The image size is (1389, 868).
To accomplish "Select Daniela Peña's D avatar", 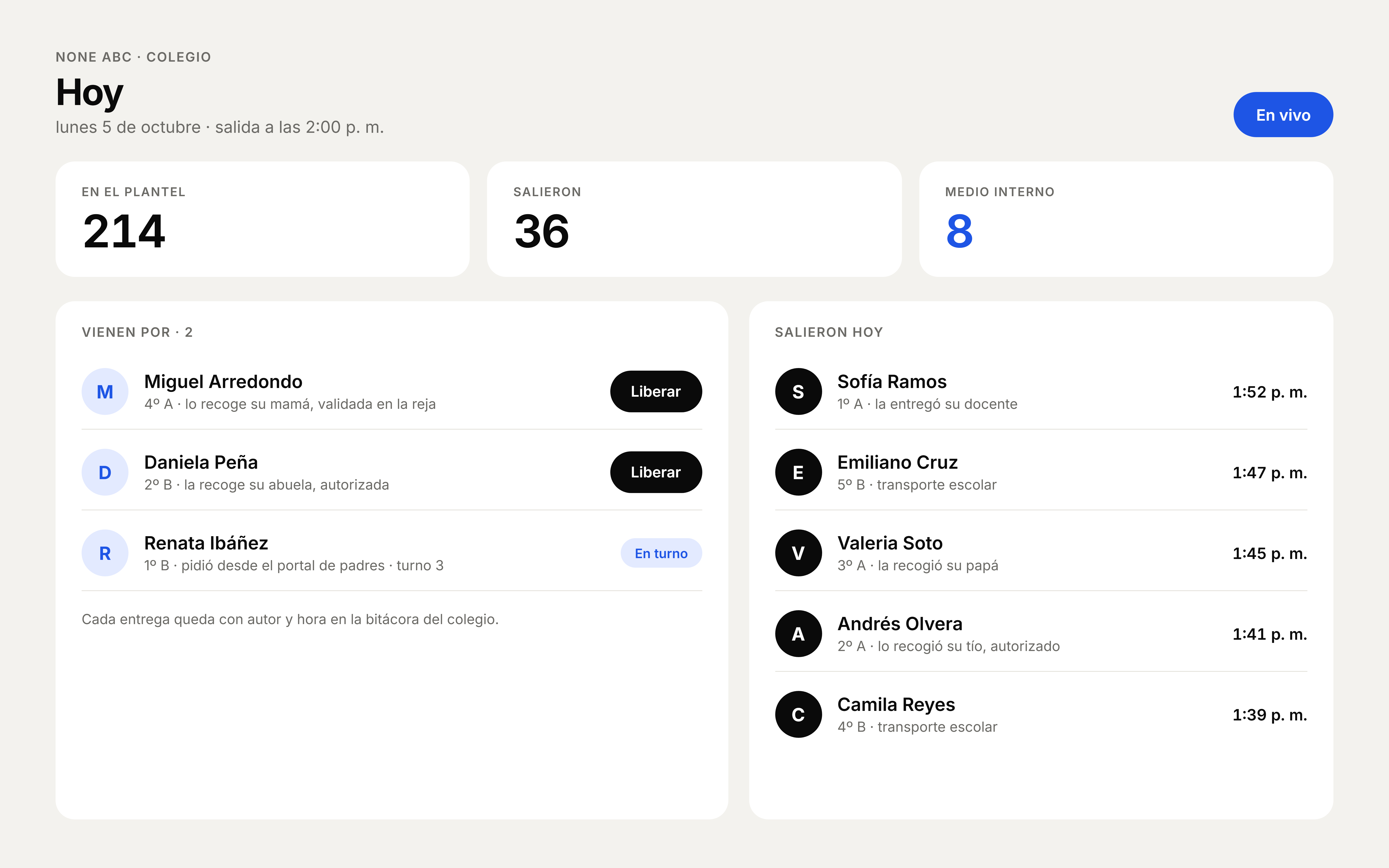I will coord(105,472).
